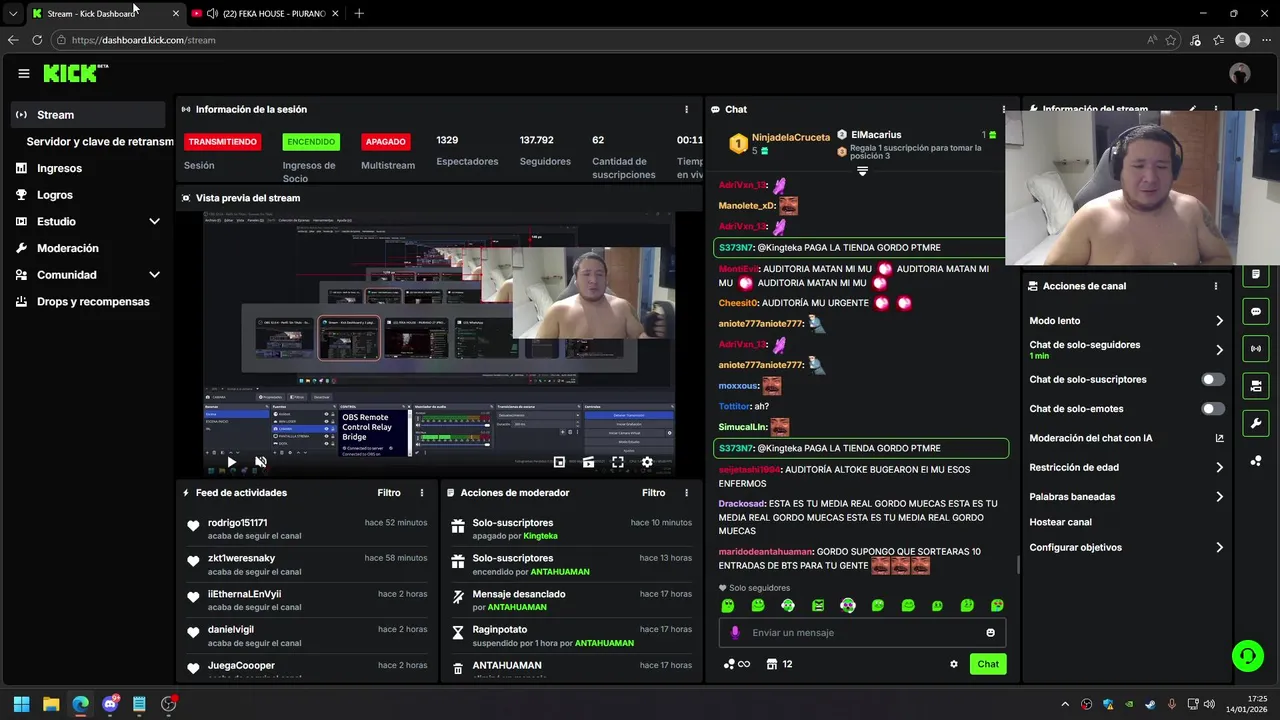Open stream preview settings gear
This screenshot has width=1280, height=720.
647,462
